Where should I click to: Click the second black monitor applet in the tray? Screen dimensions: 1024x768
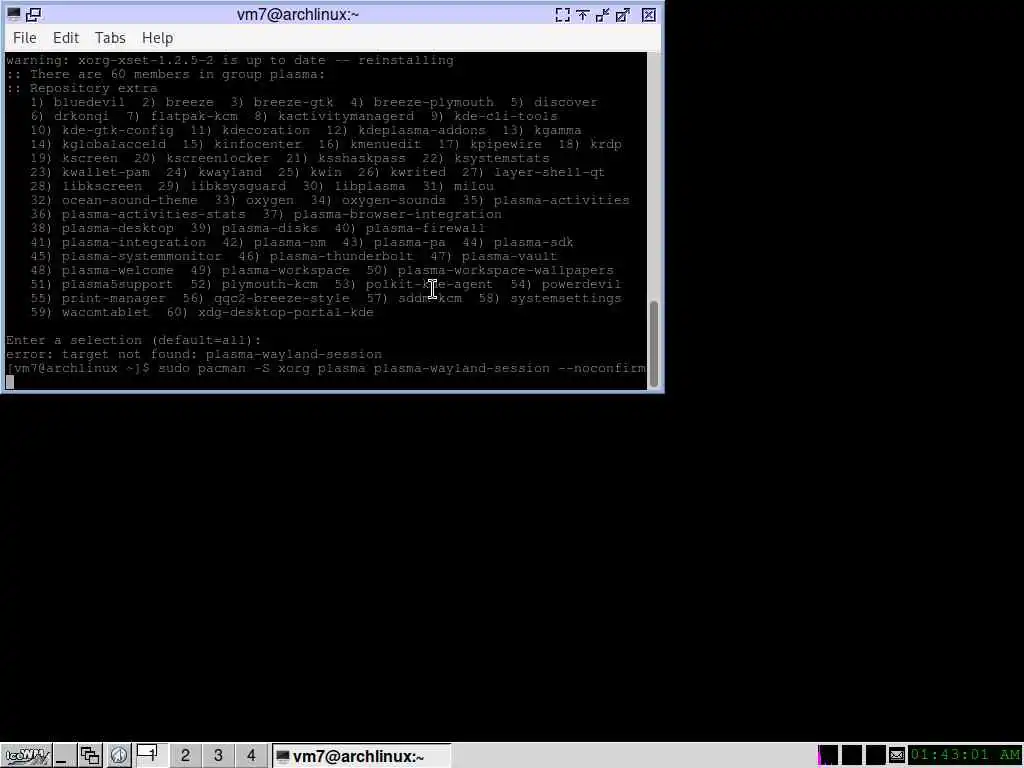852,755
